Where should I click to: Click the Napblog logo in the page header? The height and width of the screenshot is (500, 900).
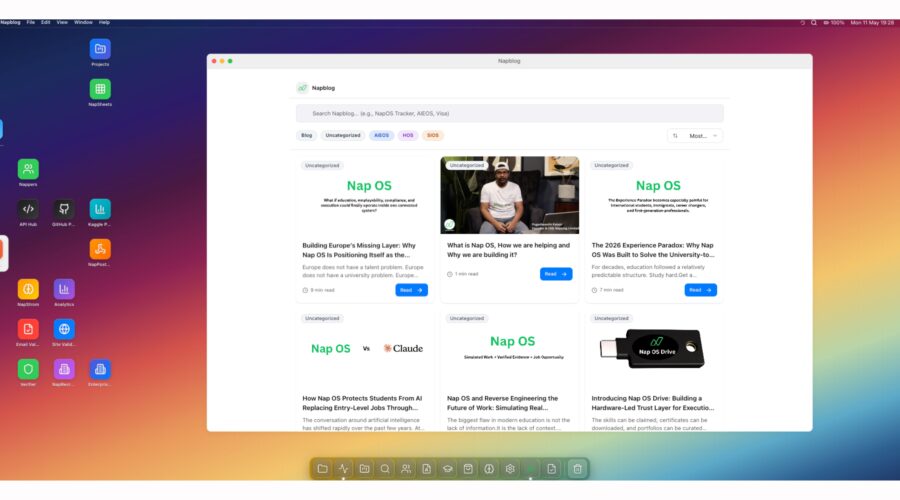(302, 88)
